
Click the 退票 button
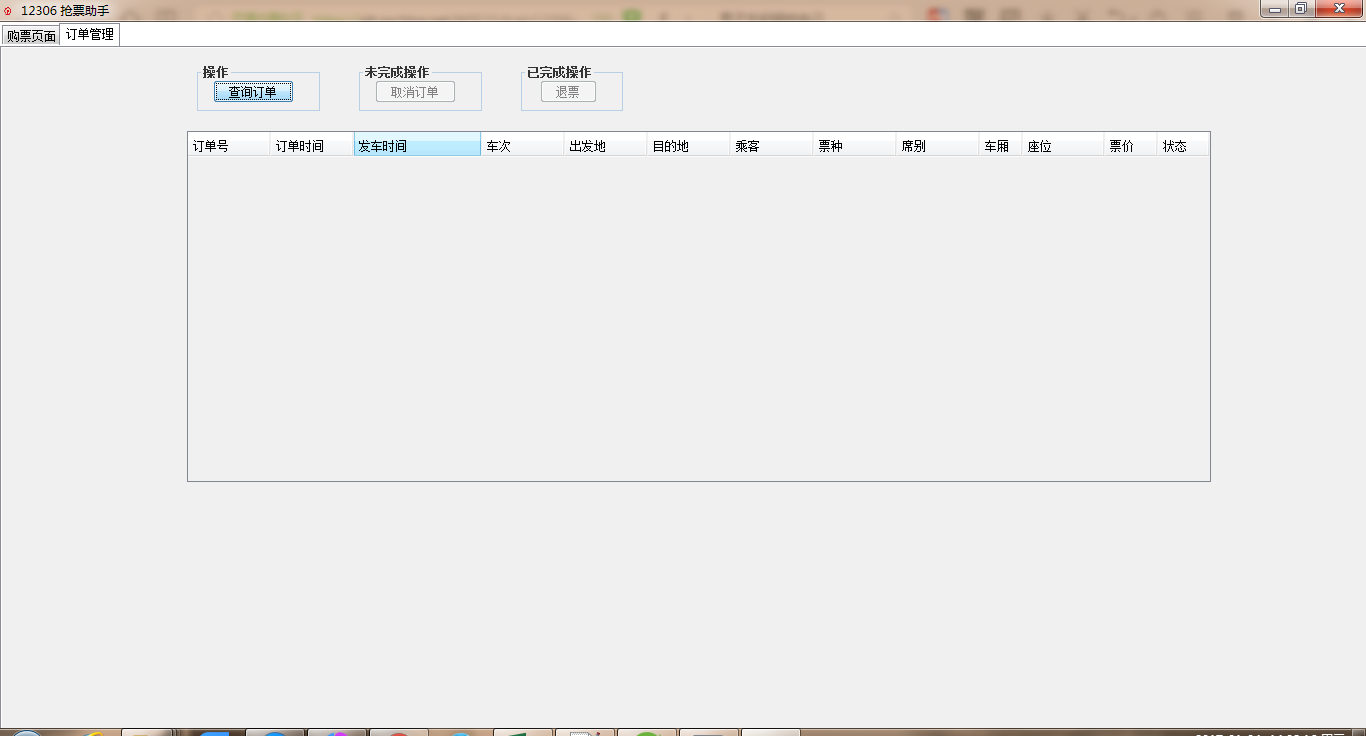(x=568, y=92)
